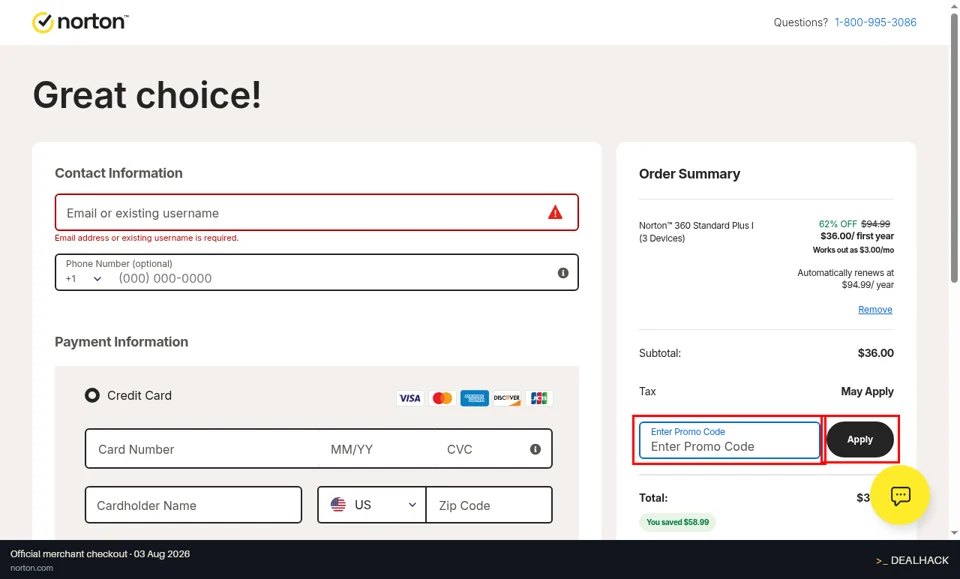Click the '62% OFF' text

(x=838, y=224)
